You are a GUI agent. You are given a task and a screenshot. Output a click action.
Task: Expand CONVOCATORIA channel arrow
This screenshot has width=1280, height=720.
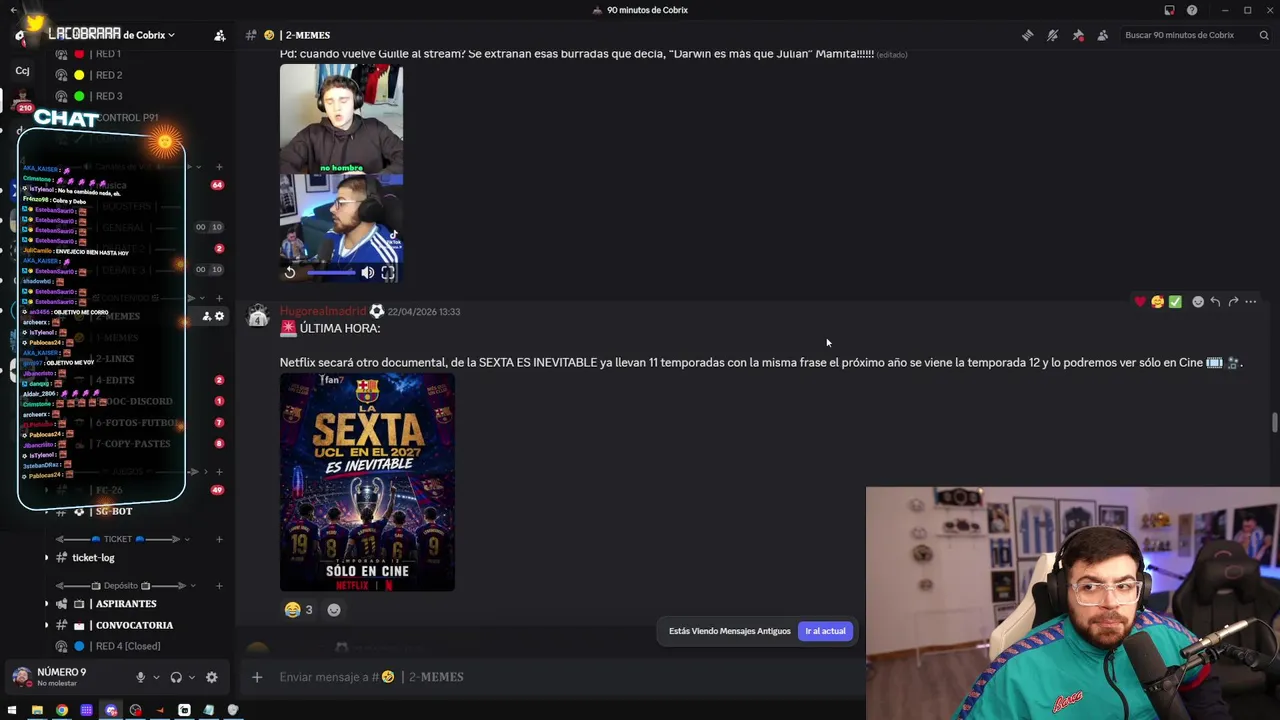tap(47, 625)
